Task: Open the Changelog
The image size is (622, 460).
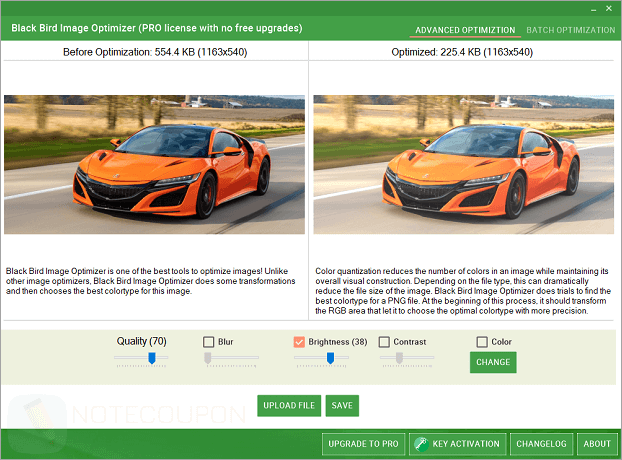Action: 541,444
